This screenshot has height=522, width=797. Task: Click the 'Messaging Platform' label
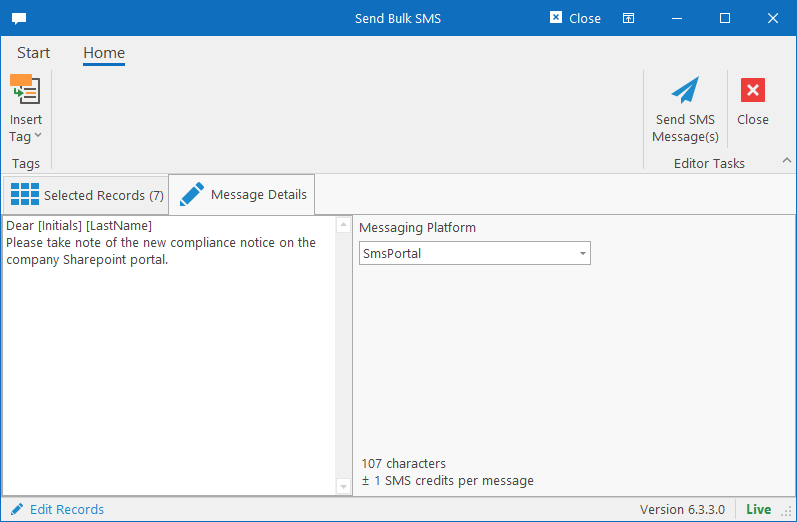pos(417,228)
